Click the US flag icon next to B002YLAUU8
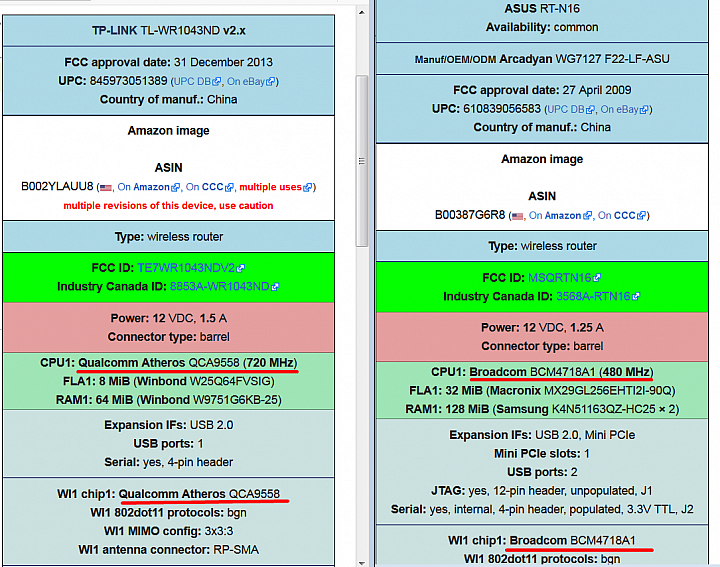The image size is (720, 567). click(106, 188)
